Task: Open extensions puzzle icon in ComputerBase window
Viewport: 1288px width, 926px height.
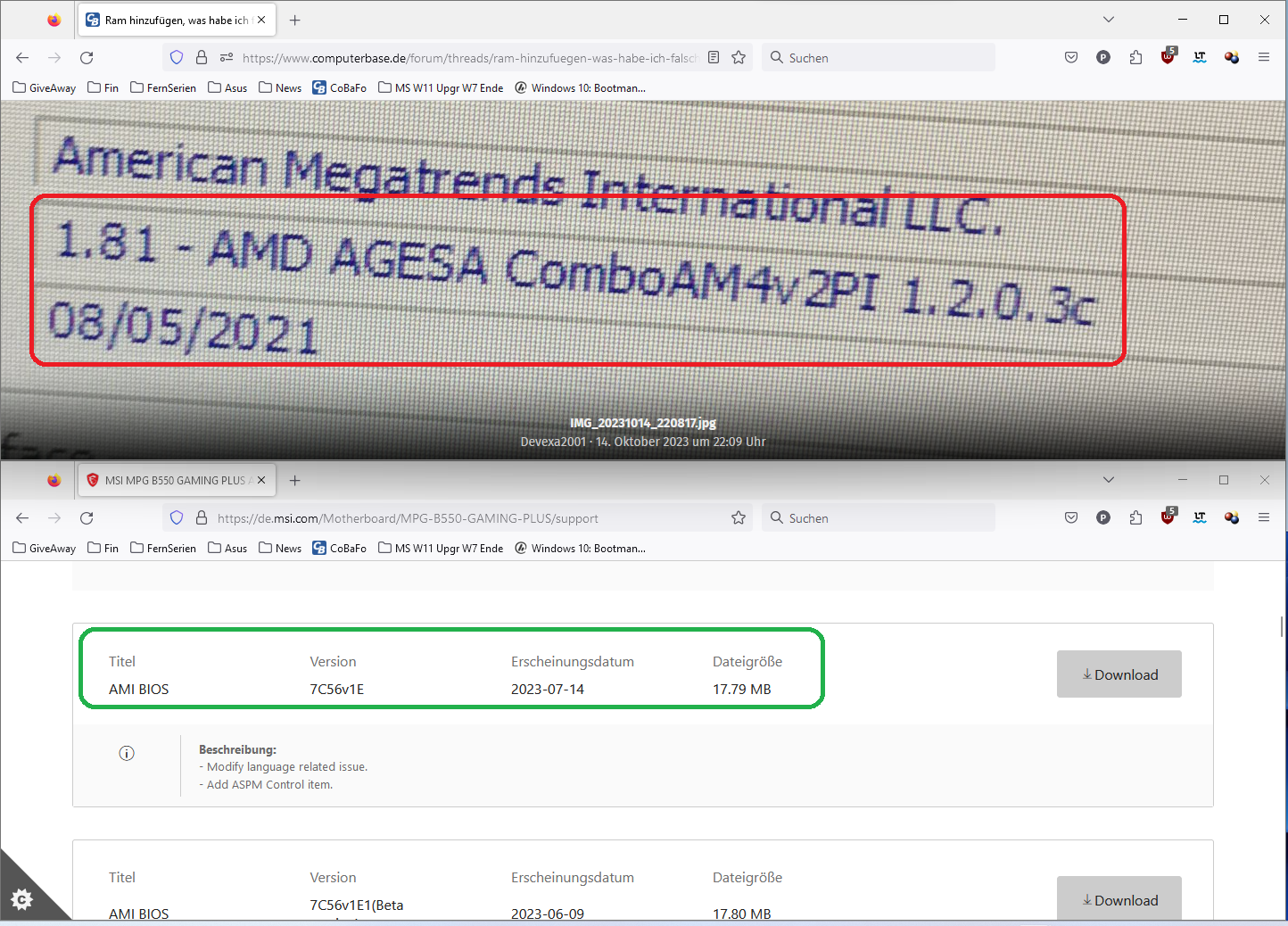Action: point(1135,58)
